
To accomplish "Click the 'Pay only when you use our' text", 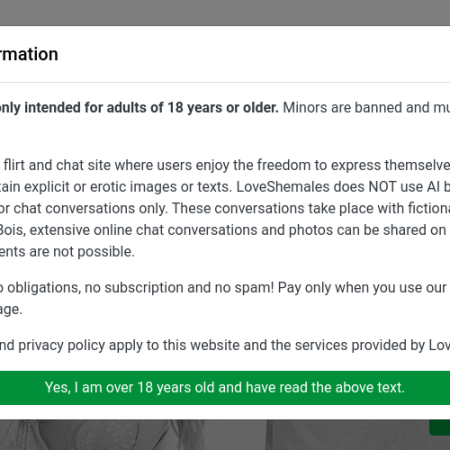I will pos(362,288).
